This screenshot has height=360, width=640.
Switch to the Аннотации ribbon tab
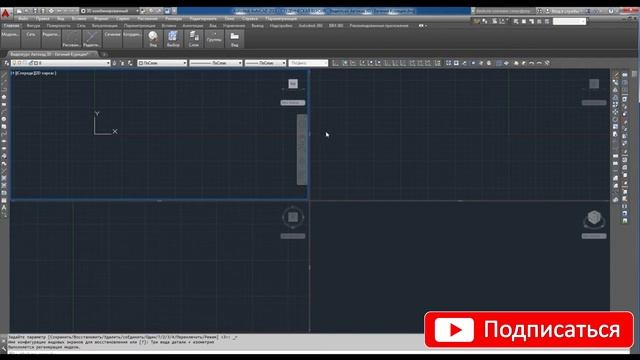point(193,26)
